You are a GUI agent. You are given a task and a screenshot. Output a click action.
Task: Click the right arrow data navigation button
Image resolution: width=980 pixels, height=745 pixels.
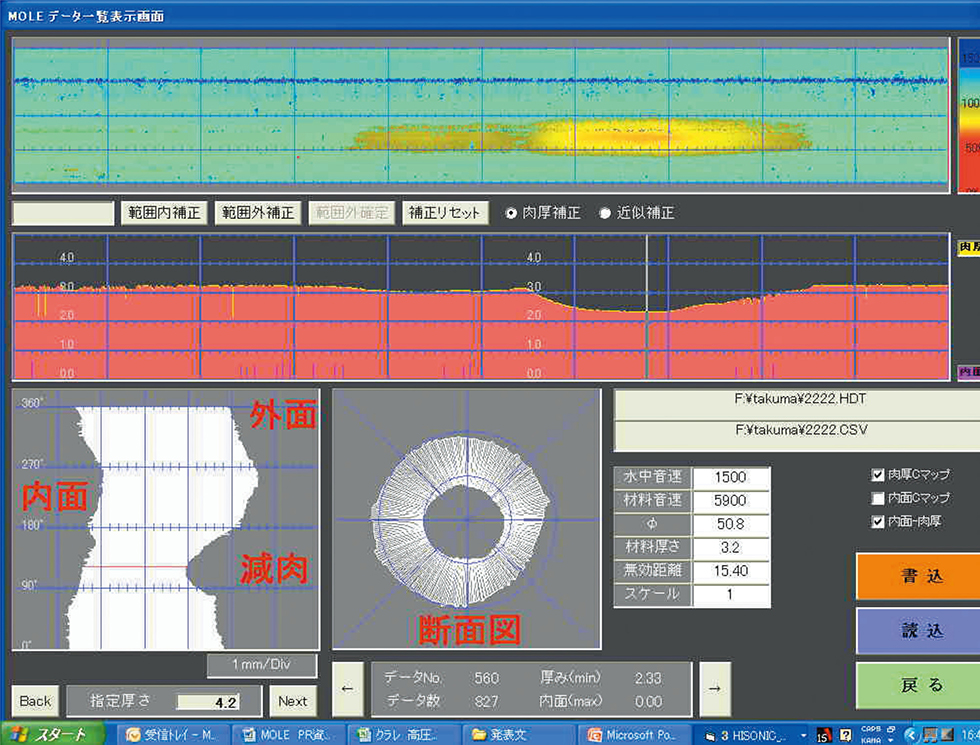tap(712, 687)
